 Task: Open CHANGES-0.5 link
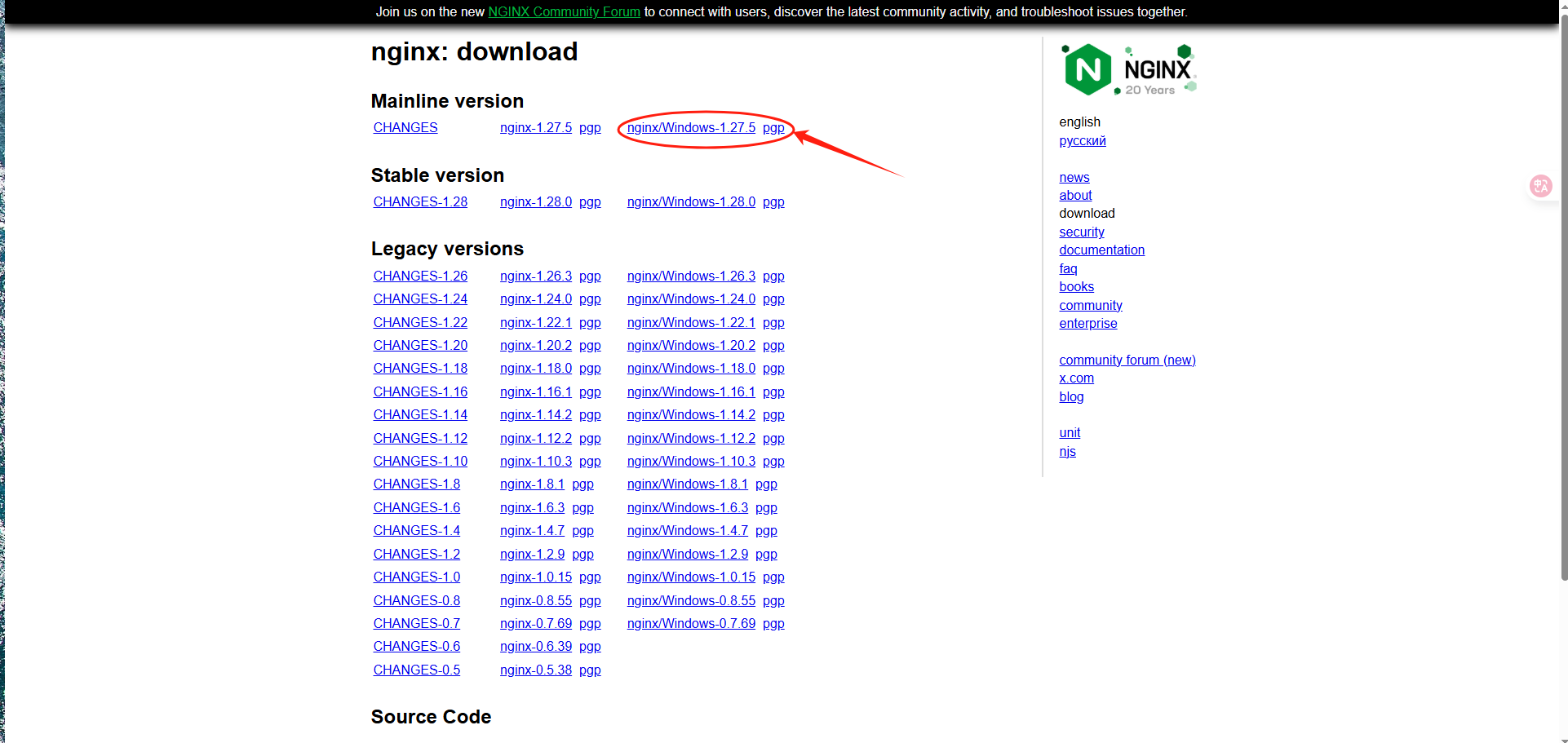(x=417, y=670)
